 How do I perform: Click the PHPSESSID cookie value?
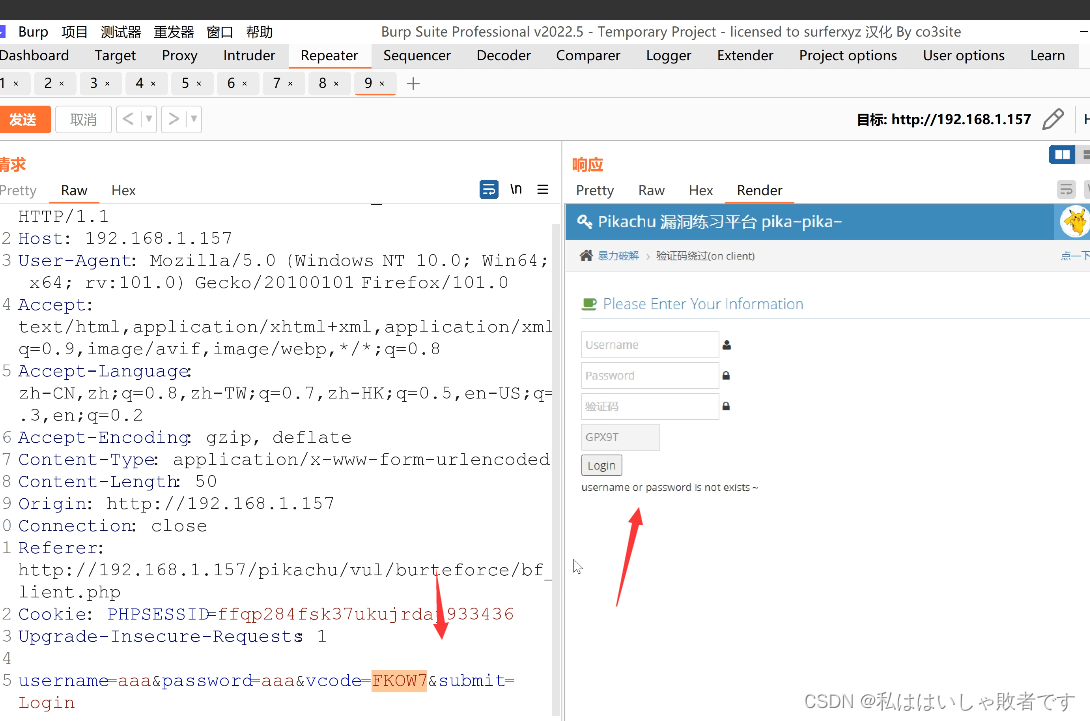[x=366, y=614]
